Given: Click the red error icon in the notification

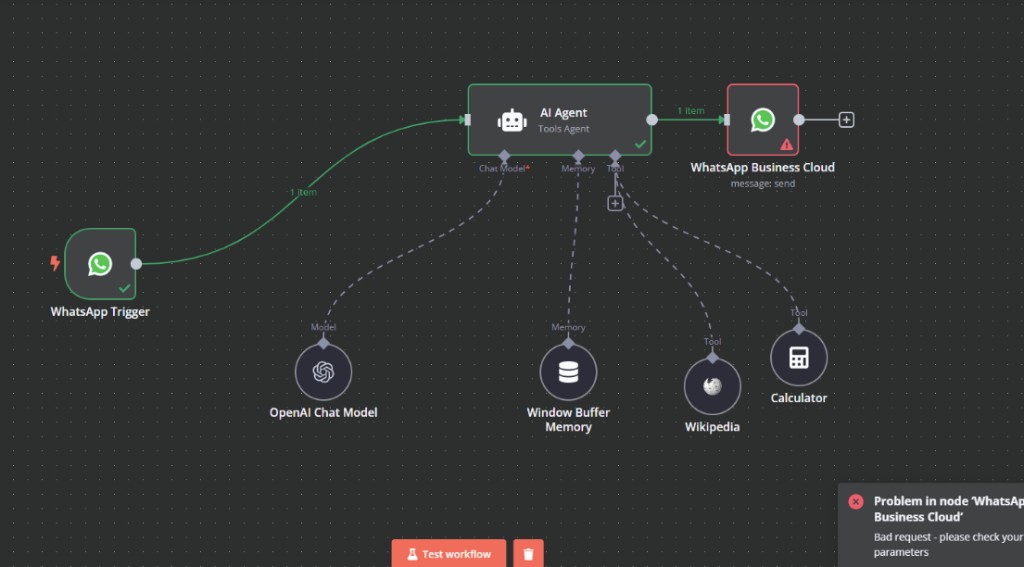Looking at the screenshot, I should (856, 502).
